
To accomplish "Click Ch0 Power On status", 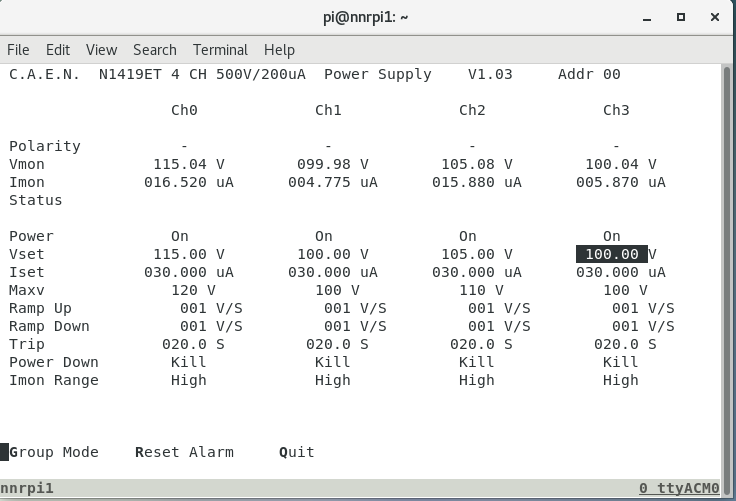I will pos(180,236).
